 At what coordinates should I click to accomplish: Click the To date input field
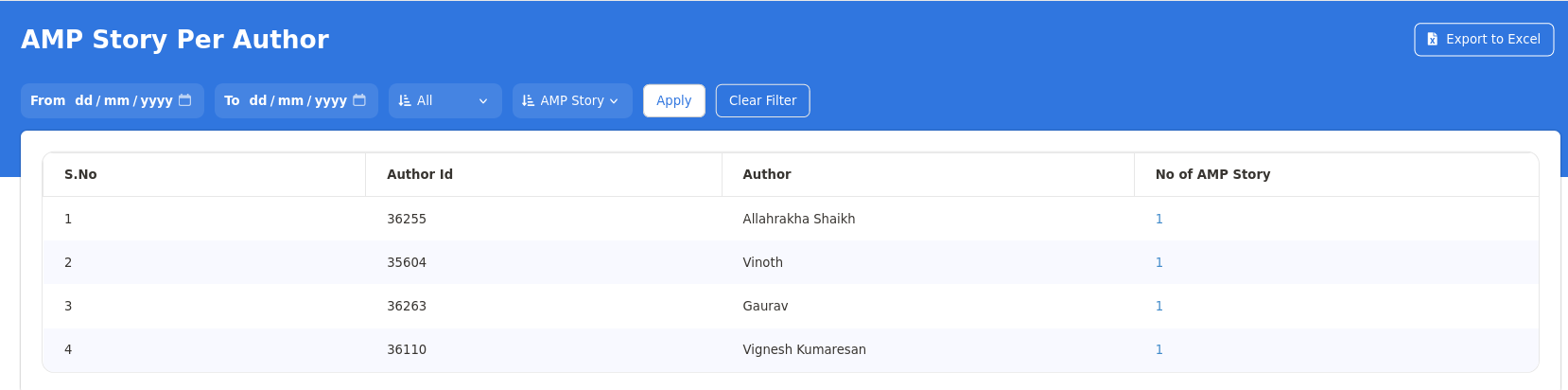point(297,100)
